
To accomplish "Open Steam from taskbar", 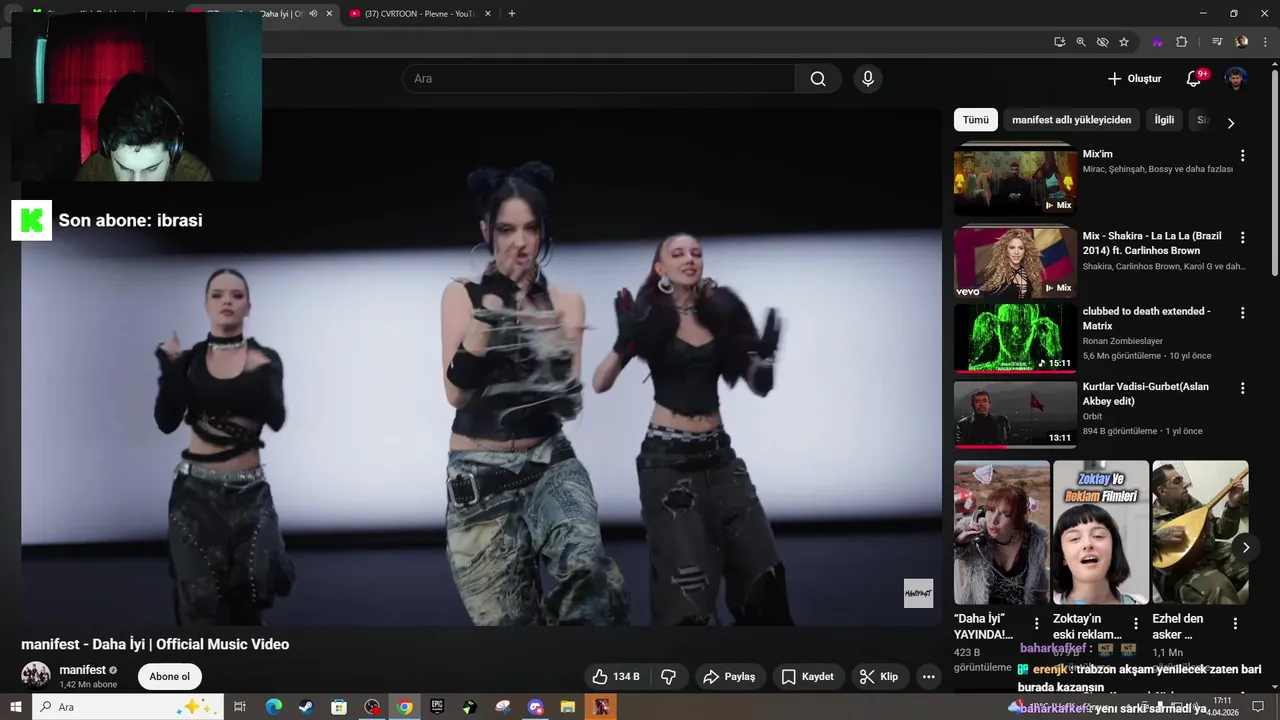I will (305, 707).
